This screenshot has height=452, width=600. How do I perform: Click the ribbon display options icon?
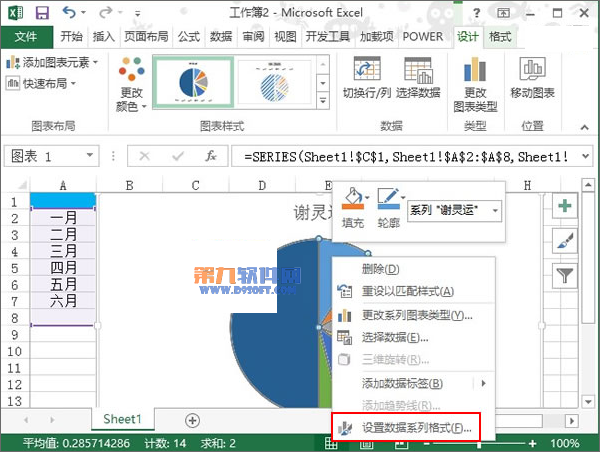(503, 13)
